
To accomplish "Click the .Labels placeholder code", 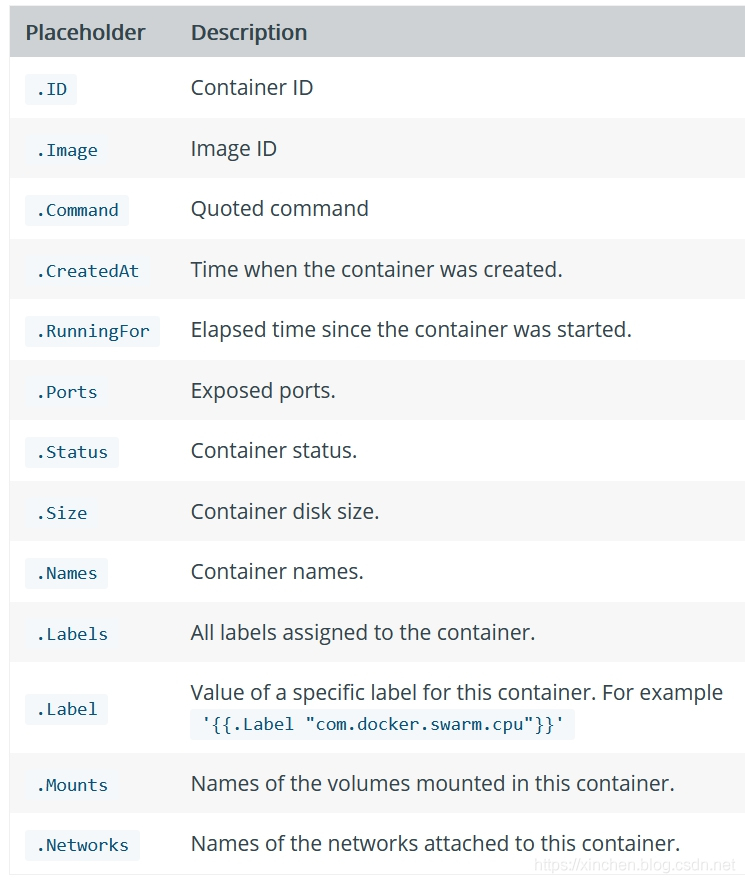I will (72, 634).
